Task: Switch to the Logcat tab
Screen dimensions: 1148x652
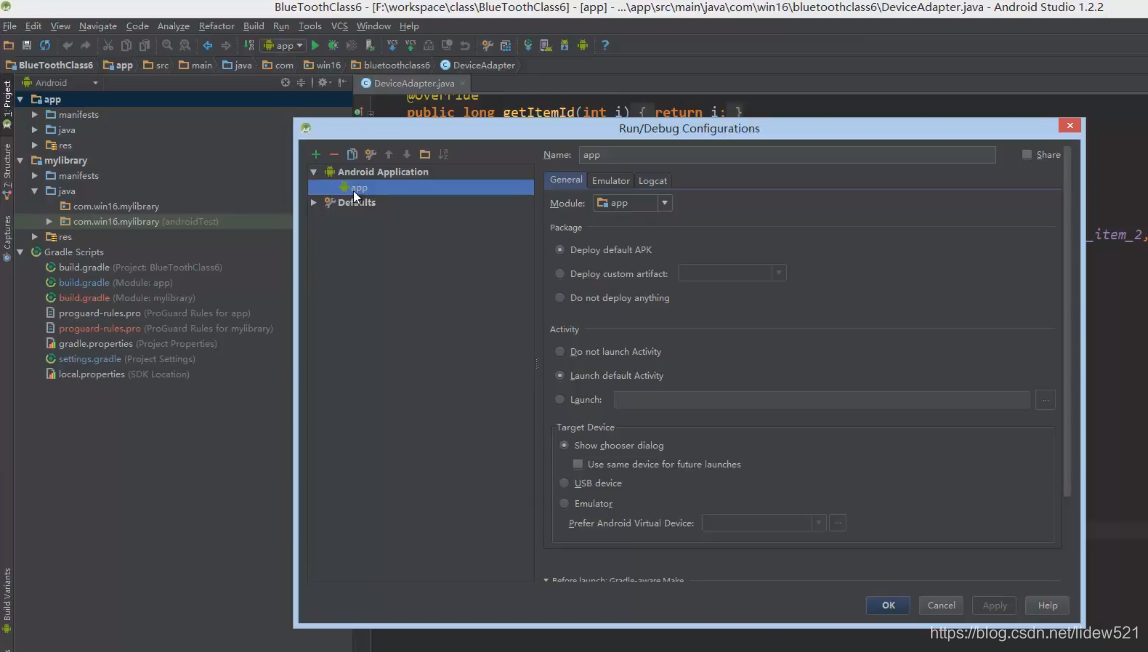Action: pyautogui.click(x=652, y=181)
